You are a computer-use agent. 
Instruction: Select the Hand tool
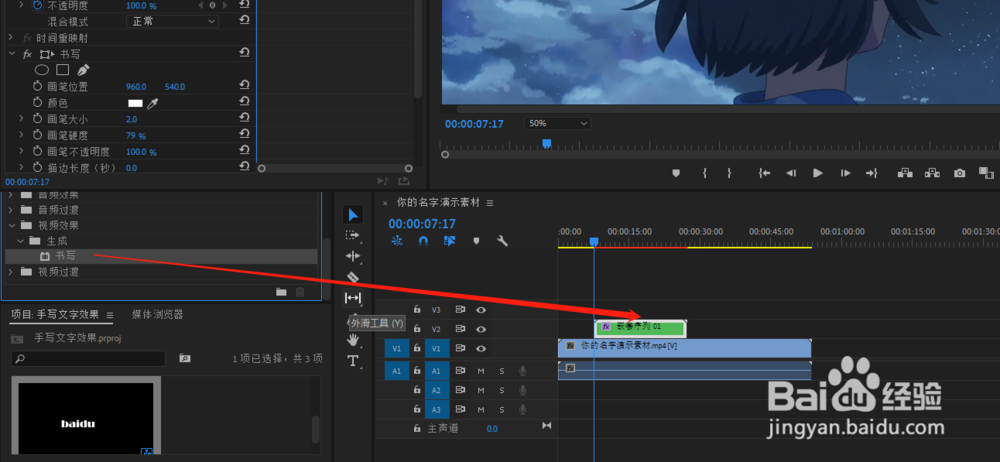tap(353, 340)
